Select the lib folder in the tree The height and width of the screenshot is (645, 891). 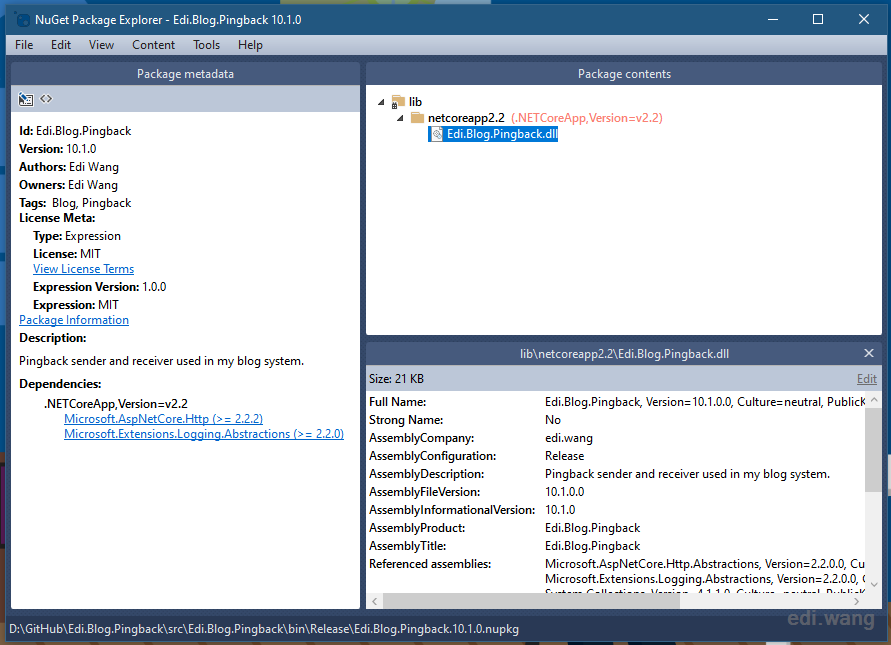click(x=415, y=102)
